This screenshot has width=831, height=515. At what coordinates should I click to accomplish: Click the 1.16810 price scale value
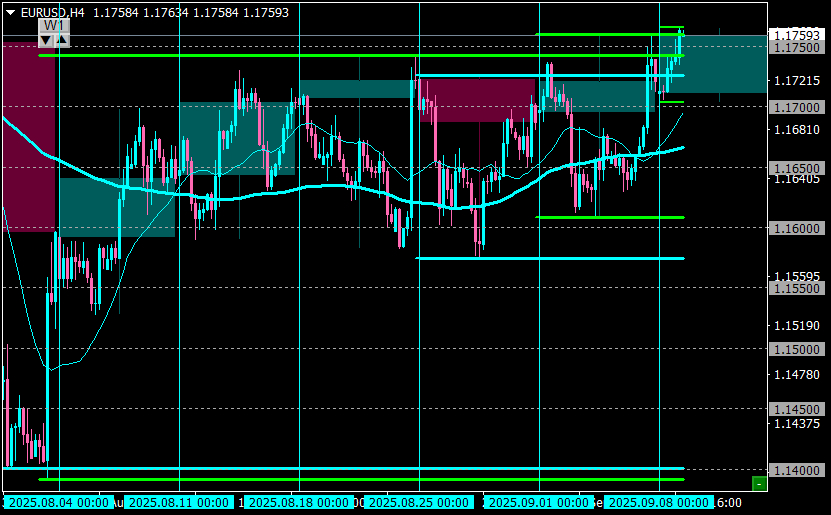797,129
